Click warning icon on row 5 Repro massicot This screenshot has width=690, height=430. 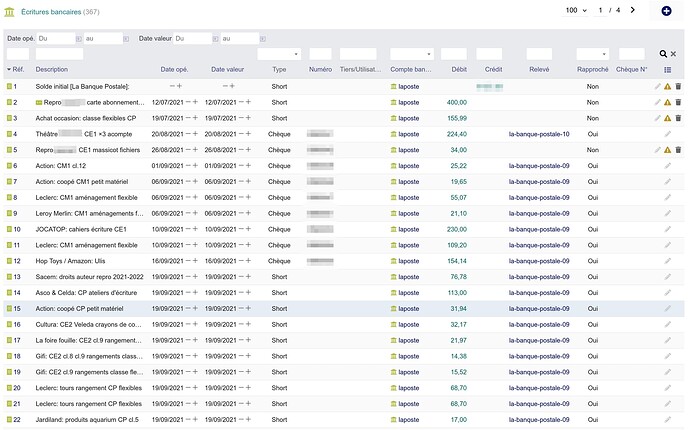(668, 150)
